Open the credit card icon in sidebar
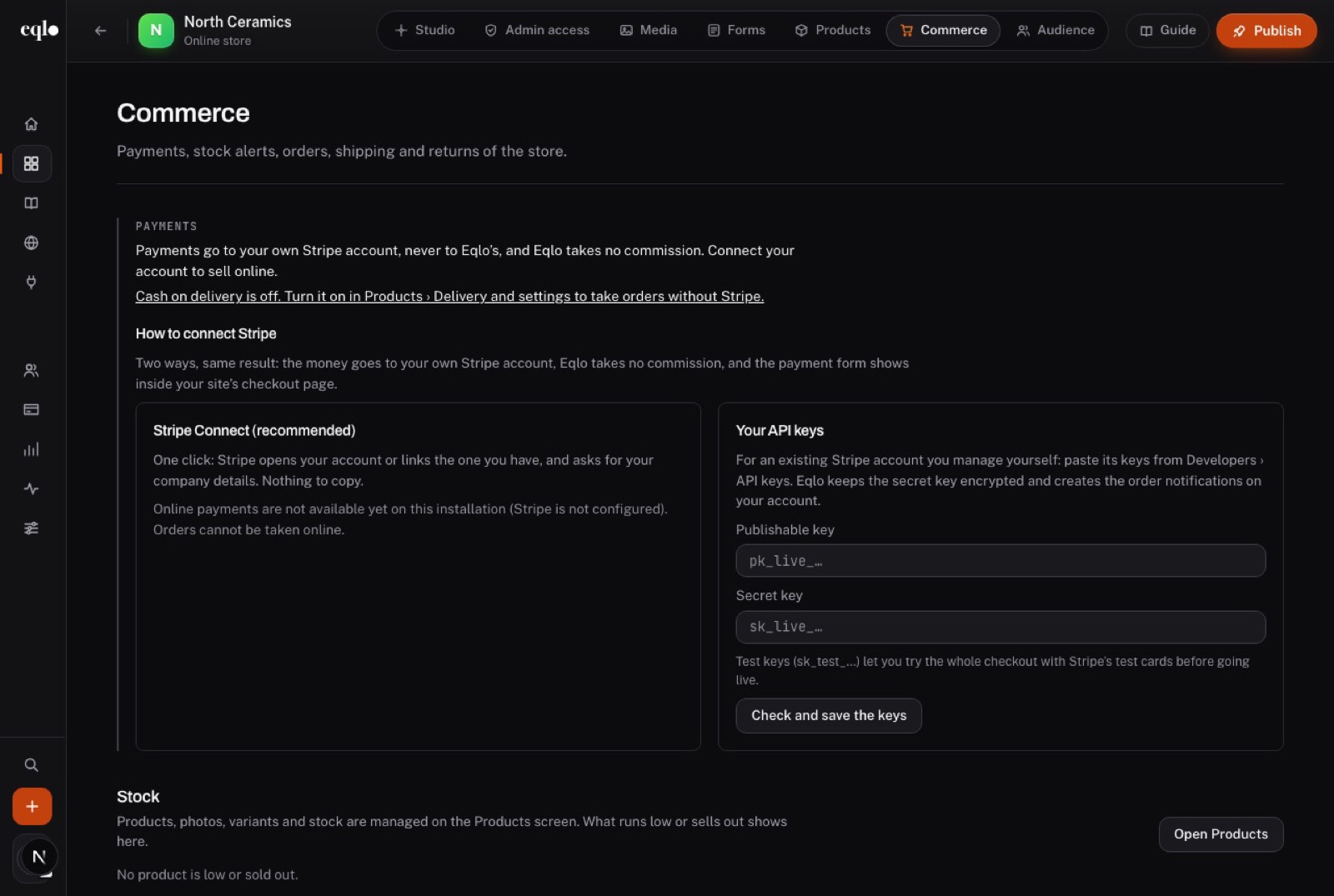This screenshot has height=896, width=1334. pyautogui.click(x=32, y=409)
